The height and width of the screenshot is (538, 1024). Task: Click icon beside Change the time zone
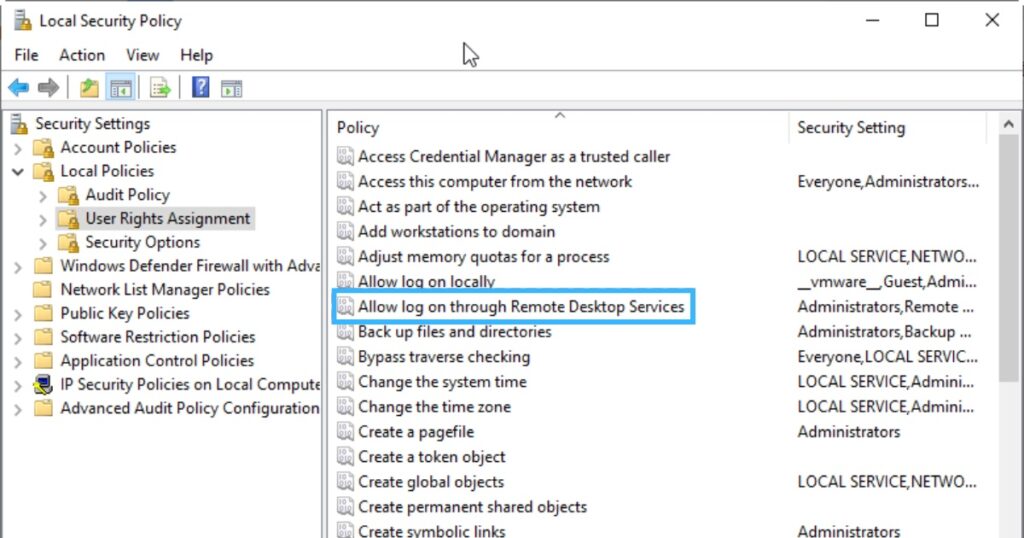pyautogui.click(x=345, y=407)
